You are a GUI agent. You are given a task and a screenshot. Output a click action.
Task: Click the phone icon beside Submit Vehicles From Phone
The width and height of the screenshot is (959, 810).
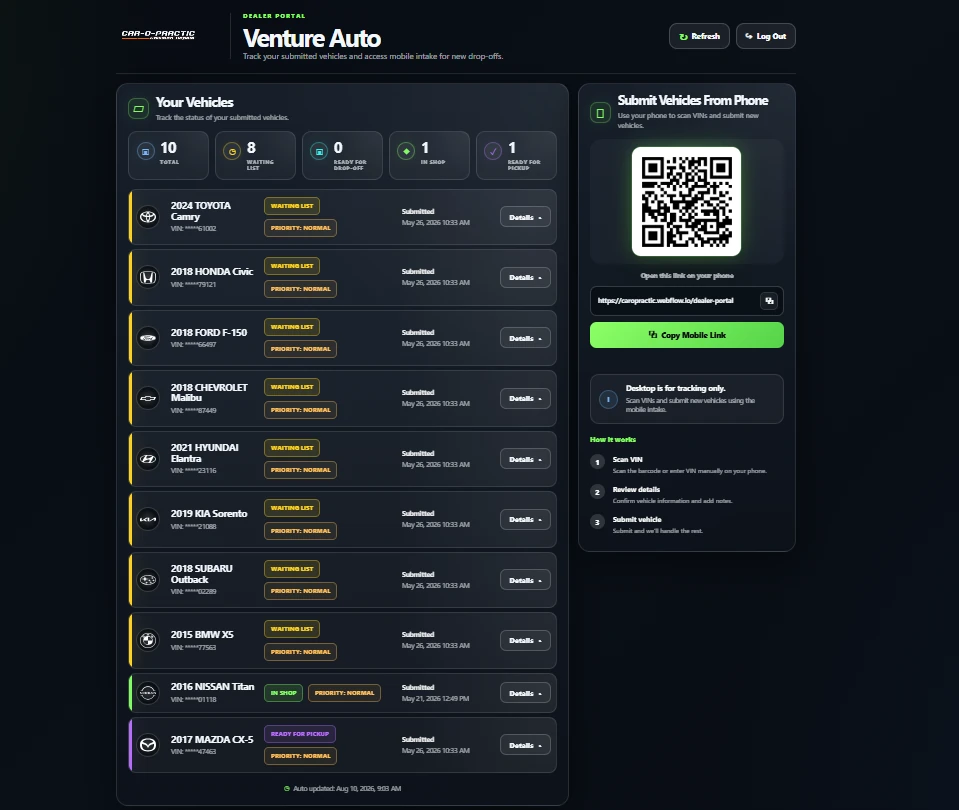click(x=600, y=113)
